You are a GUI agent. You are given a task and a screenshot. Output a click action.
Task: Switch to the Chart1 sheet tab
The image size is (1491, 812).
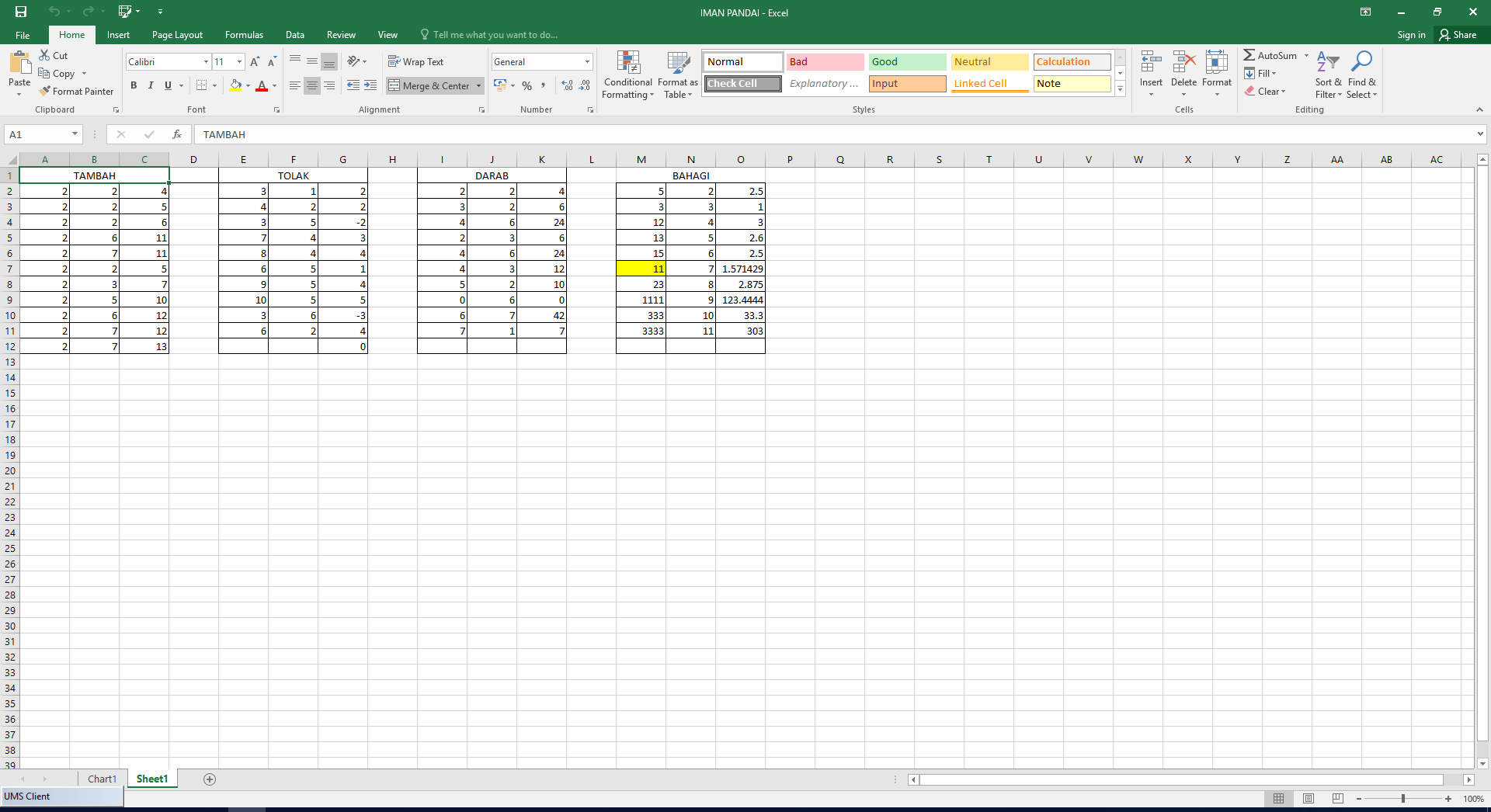click(x=102, y=779)
